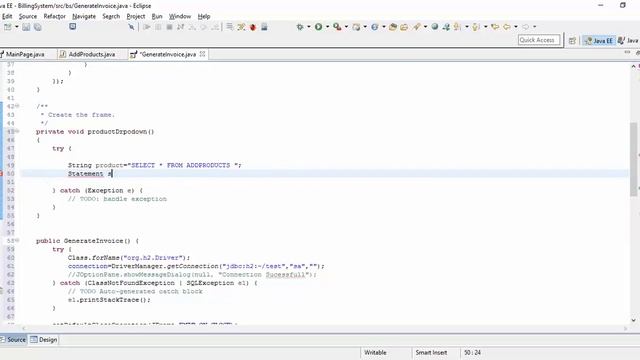Click the Step Return icon
The height and width of the screenshot is (360, 640).
[x=215, y=27]
